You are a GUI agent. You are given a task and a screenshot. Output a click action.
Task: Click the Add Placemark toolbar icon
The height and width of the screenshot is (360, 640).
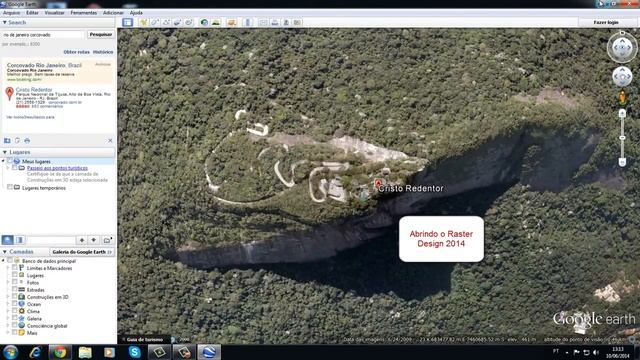tap(143, 22)
